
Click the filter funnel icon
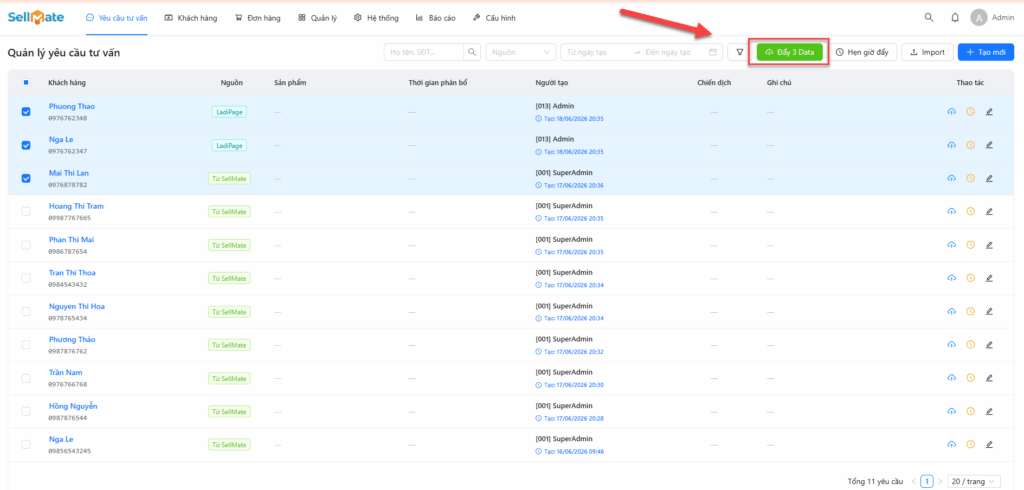pos(740,52)
